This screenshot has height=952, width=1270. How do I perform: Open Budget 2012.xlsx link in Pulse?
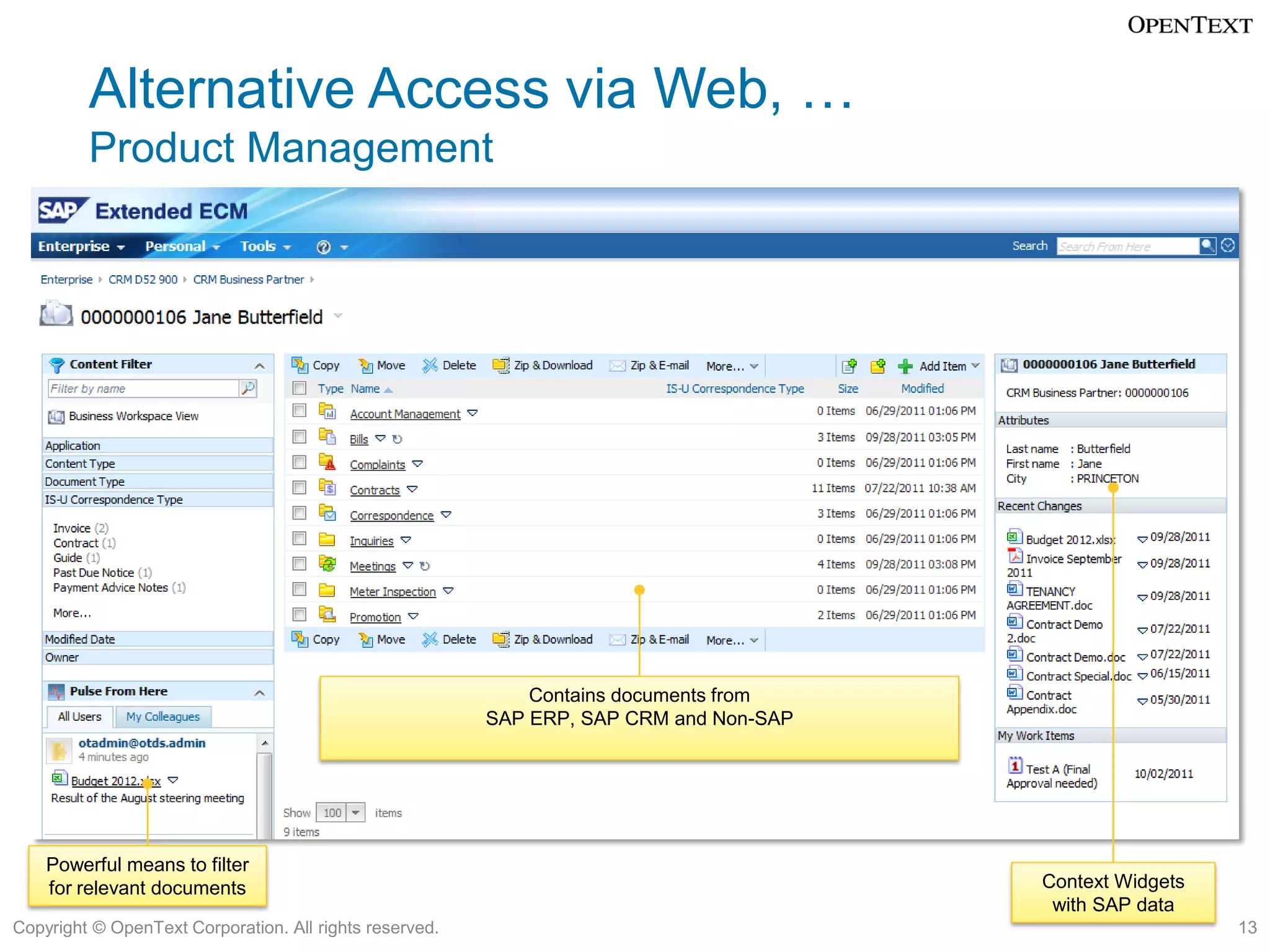[x=115, y=781]
